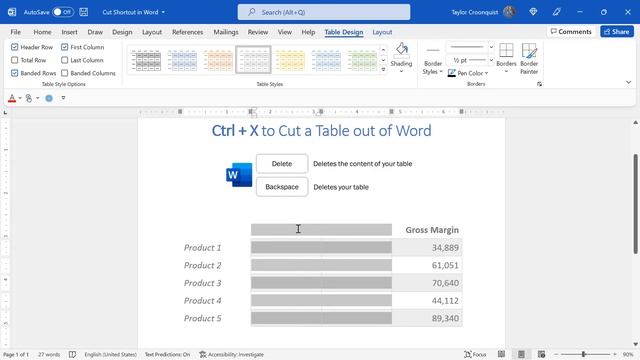Viewport: 640px width, 360px height.
Task: Click zoom out minus button
Action: tap(556, 354)
